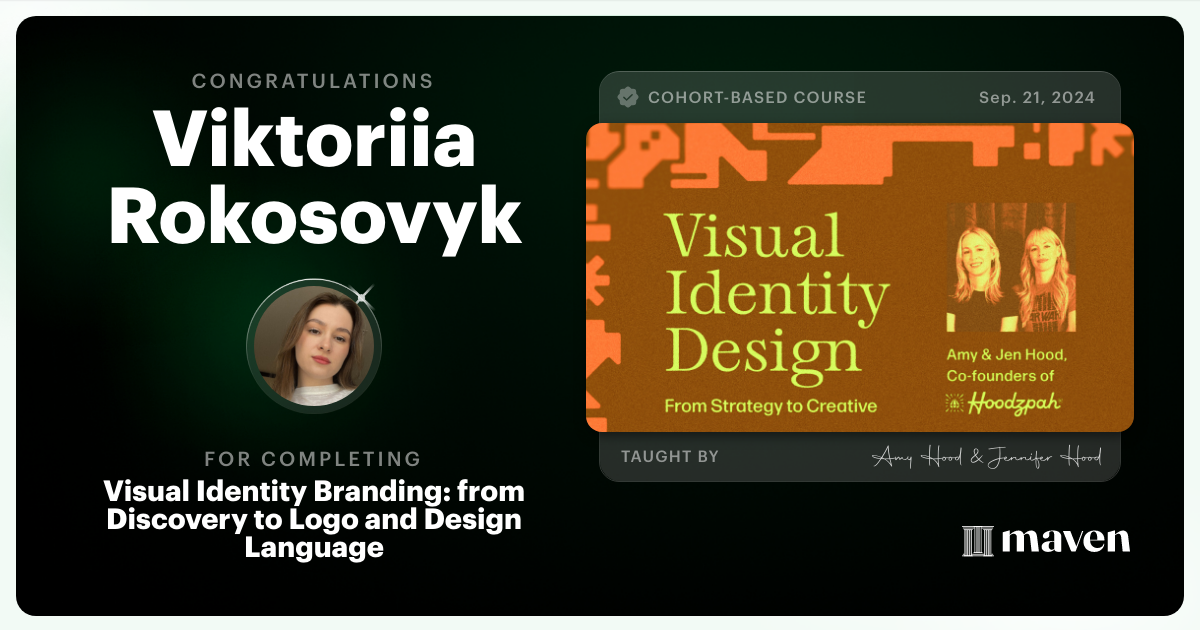This screenshot has width=1200, height=630.
Task: Click the verified badge icon on the course card
Action: (x=629, y=97)
